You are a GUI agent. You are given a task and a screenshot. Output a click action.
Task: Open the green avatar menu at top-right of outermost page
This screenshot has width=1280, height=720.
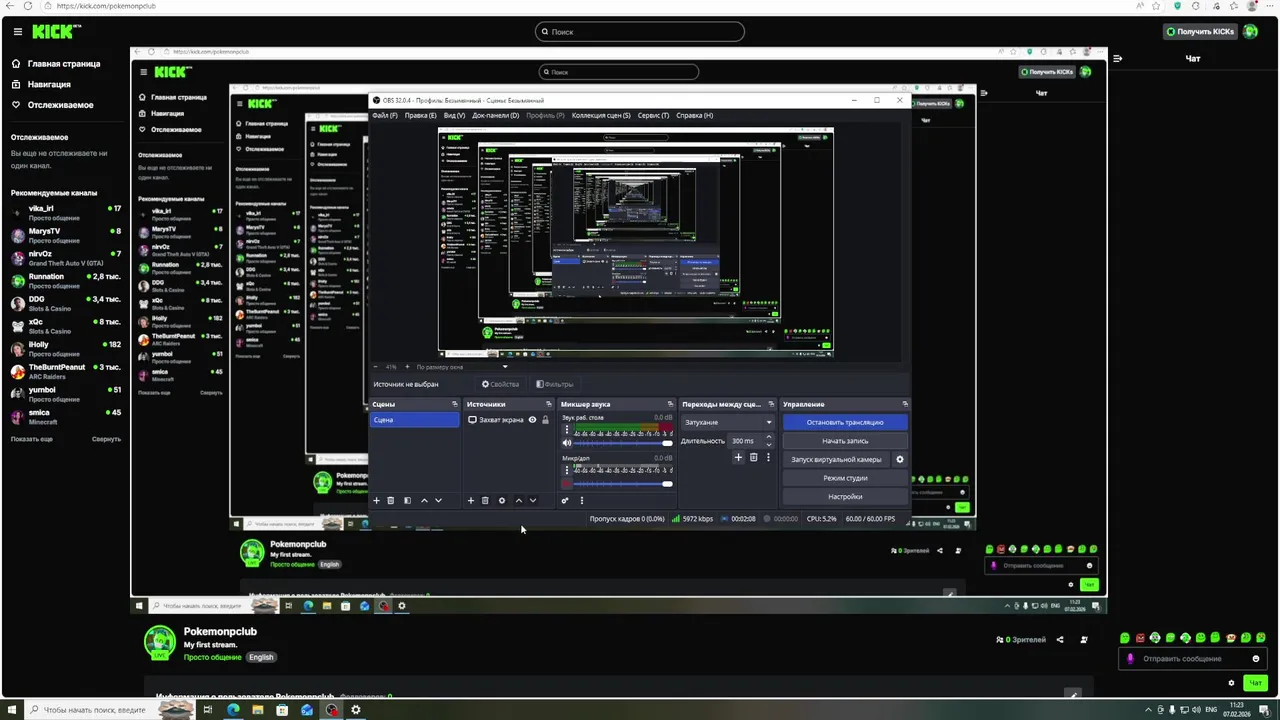pyautogui.click(x=1250, y=32)
